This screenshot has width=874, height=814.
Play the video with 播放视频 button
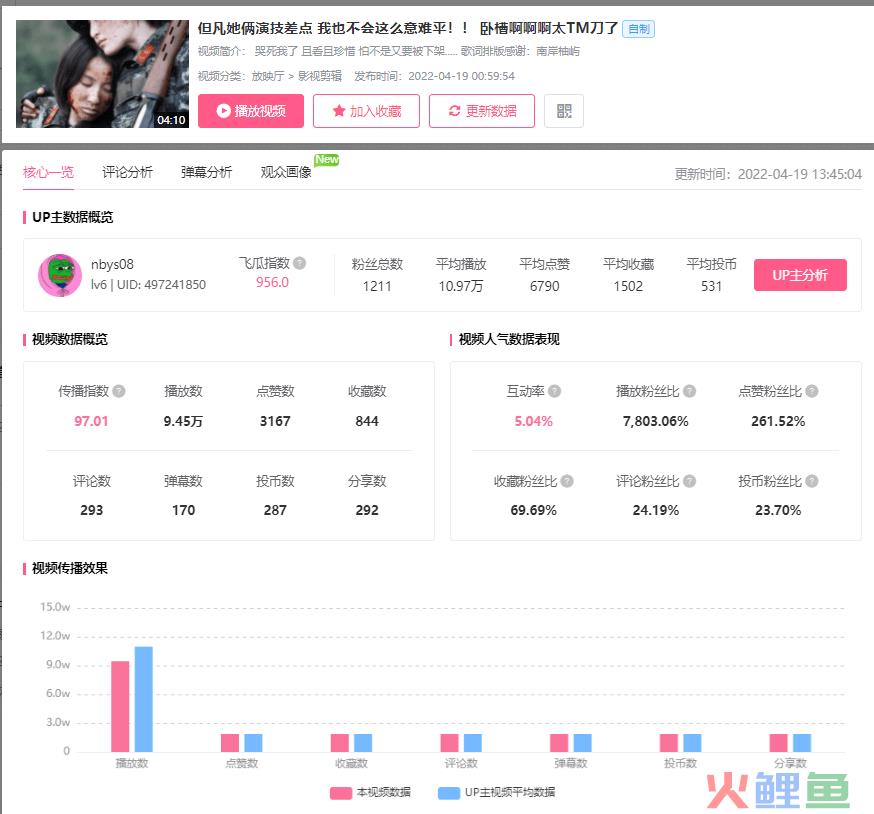pyautogui.click(x=251, y=111)
